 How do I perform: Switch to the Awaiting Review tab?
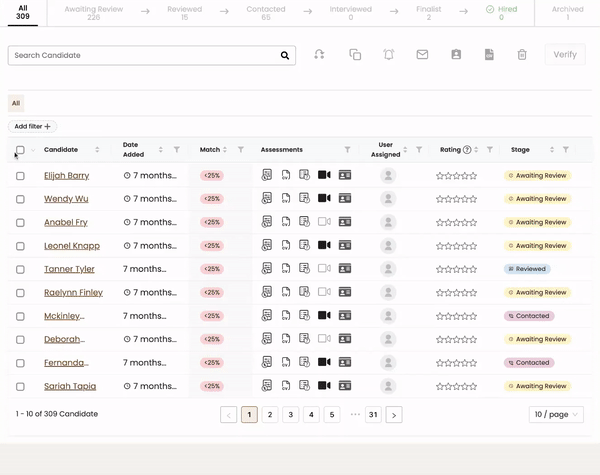pyautogui.click(x=94, y=12)
